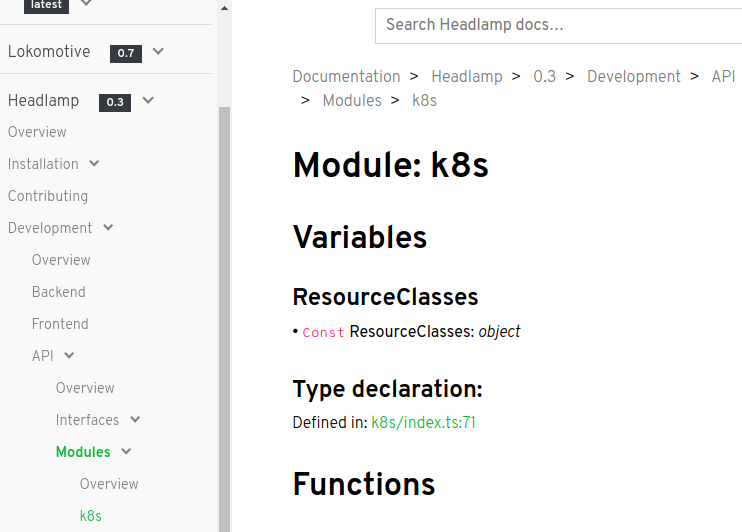Image resolution: width=742 pixels, height=532 pixels.
Task: Select the k8s sidebar item
Action: pos(91,516)
